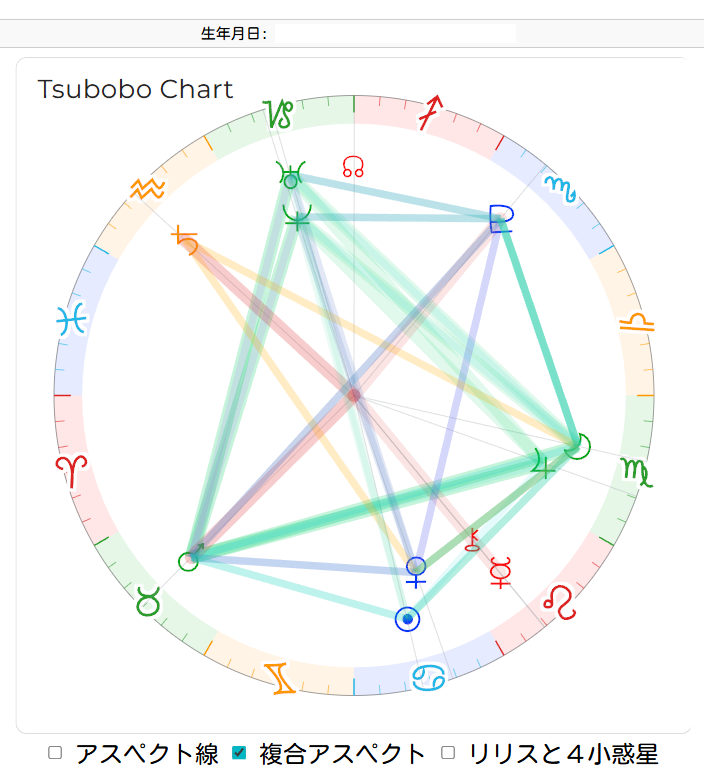The image size is (704, 775).
Task: Click the Capricorn zodiac sign symbol
Action: click(280, 114)
